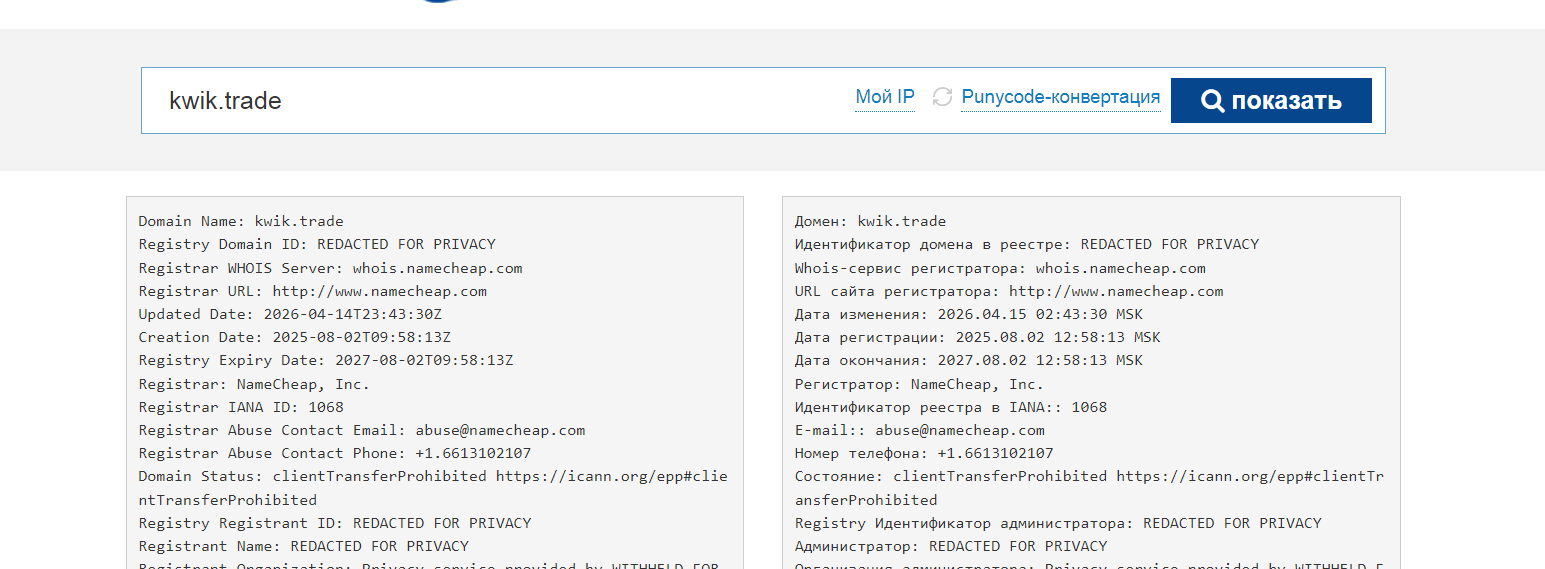Select 'Администратор: REDACTED FOR PRIVACY' line
This screenshot has height=569, width=1545.
951,546
